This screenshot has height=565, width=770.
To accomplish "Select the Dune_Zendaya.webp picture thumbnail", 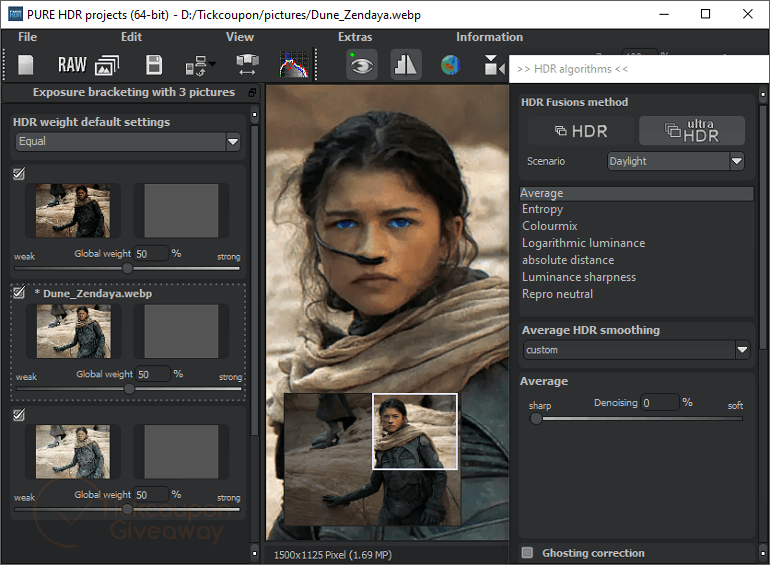I will click(x=74, y=331).
